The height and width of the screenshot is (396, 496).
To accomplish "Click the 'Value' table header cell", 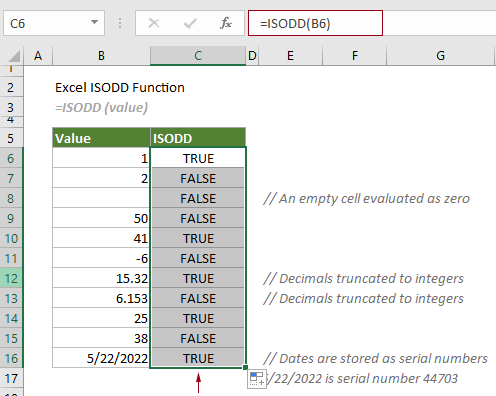I will (101, 138).
